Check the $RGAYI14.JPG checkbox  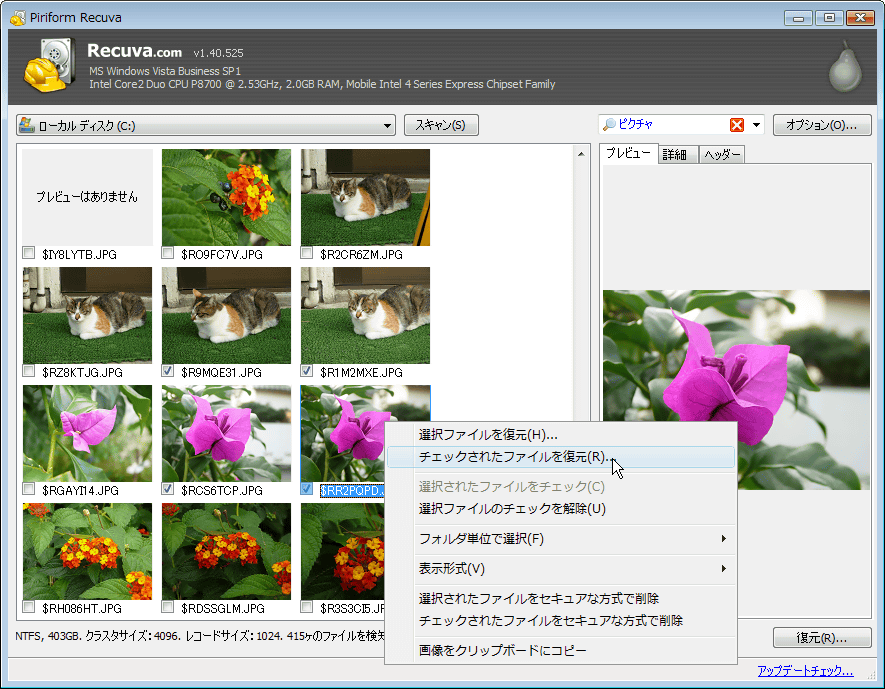click(28, 489)
